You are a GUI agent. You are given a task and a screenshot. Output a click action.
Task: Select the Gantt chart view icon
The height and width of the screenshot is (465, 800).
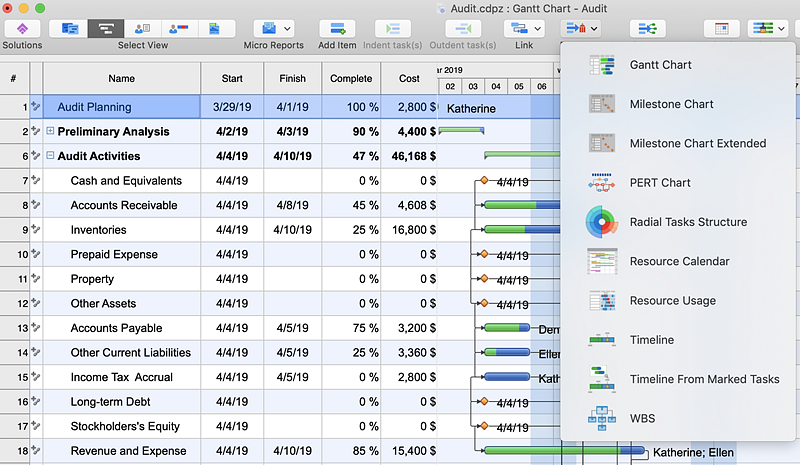pyautogui.click(x=106, y=29)
